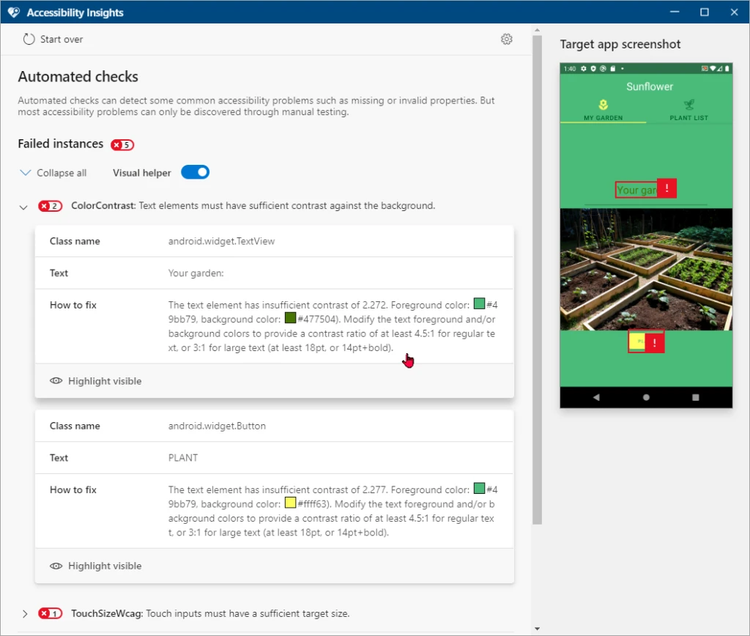Click the yellow #ffff63 background swatch
Screen dimensions: 750x636
[290, 503]
